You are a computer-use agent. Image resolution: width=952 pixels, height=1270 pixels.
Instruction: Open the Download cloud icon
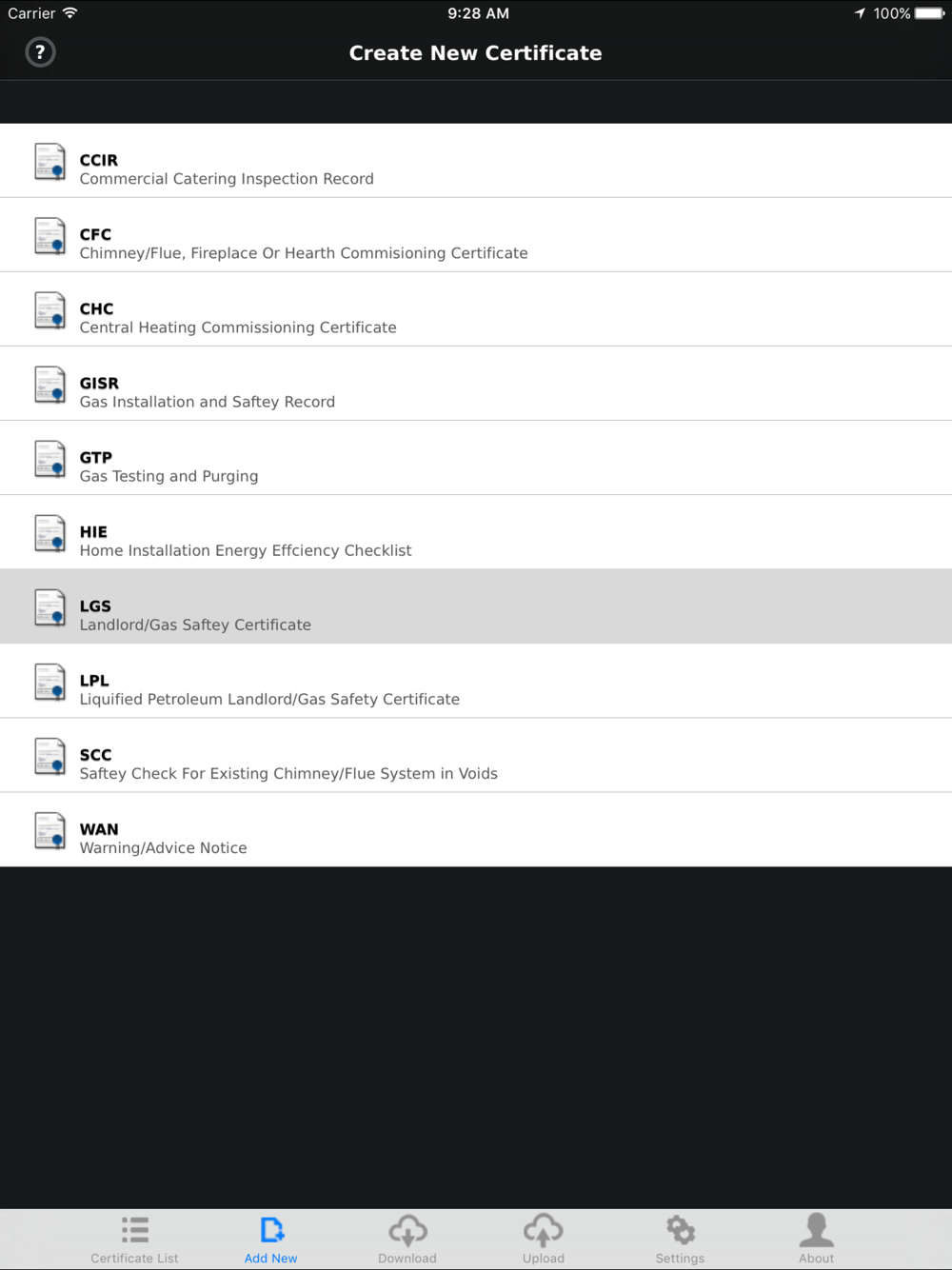tap(407, 1230)
